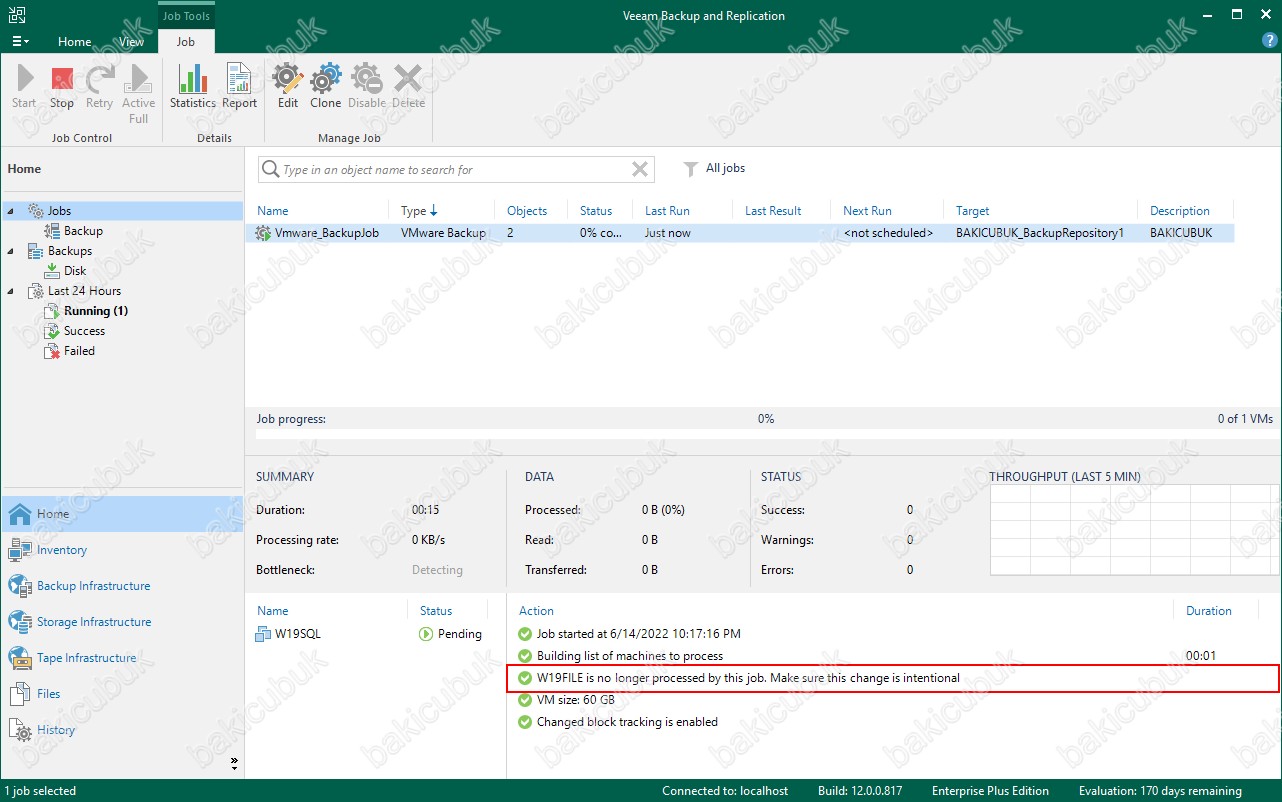Select the Job ribbon tab
The height and width of the screenshot is (802, 1282).
coord(186,42)
